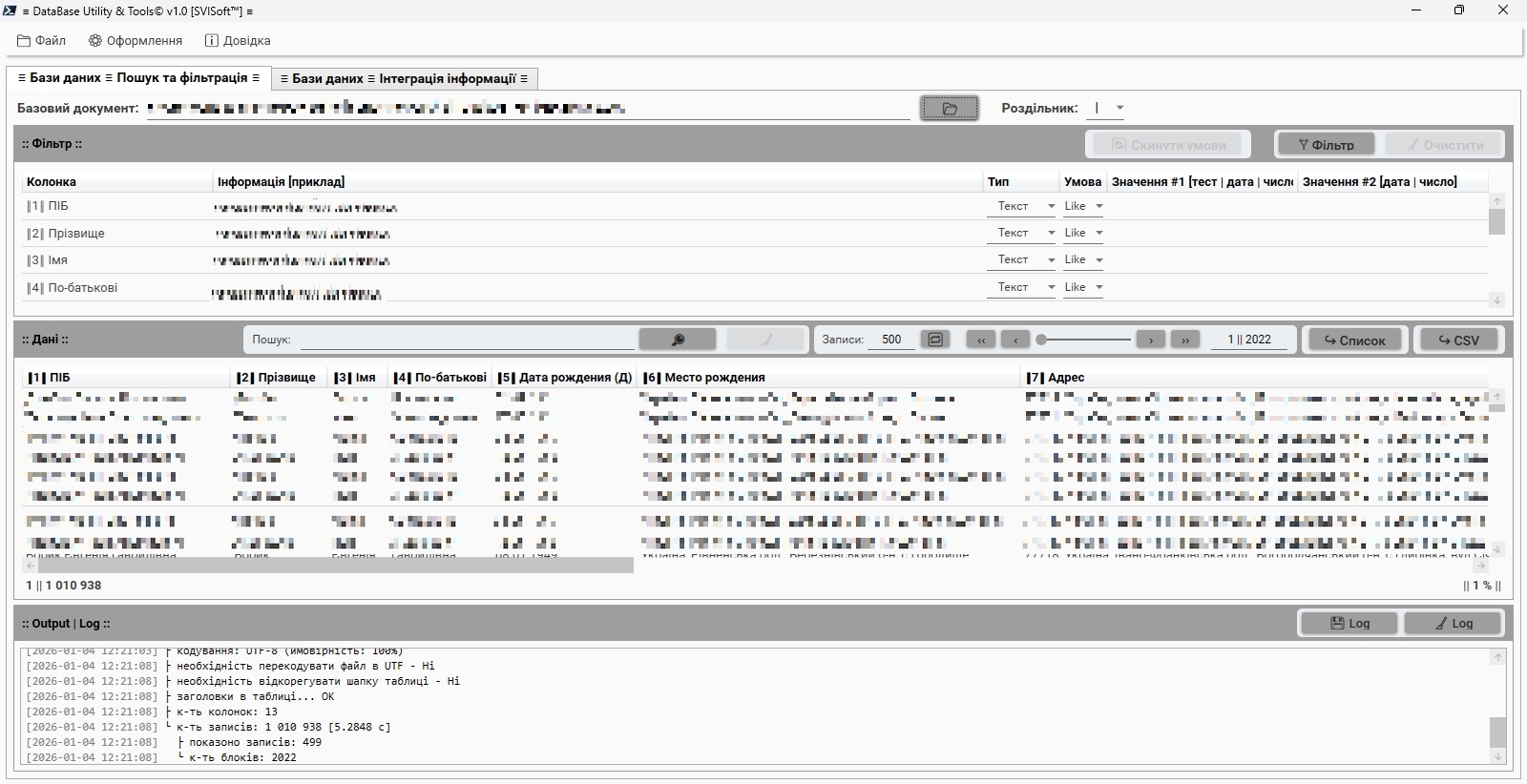Go to previous block of records
This screenshot has height=784, width=1527.
pos(1015,340)
